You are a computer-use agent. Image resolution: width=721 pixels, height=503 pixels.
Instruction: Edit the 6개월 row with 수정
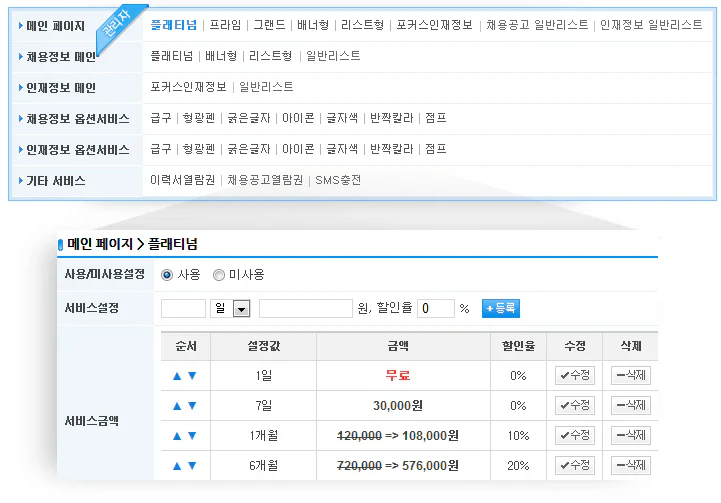(x=575, y=465)
